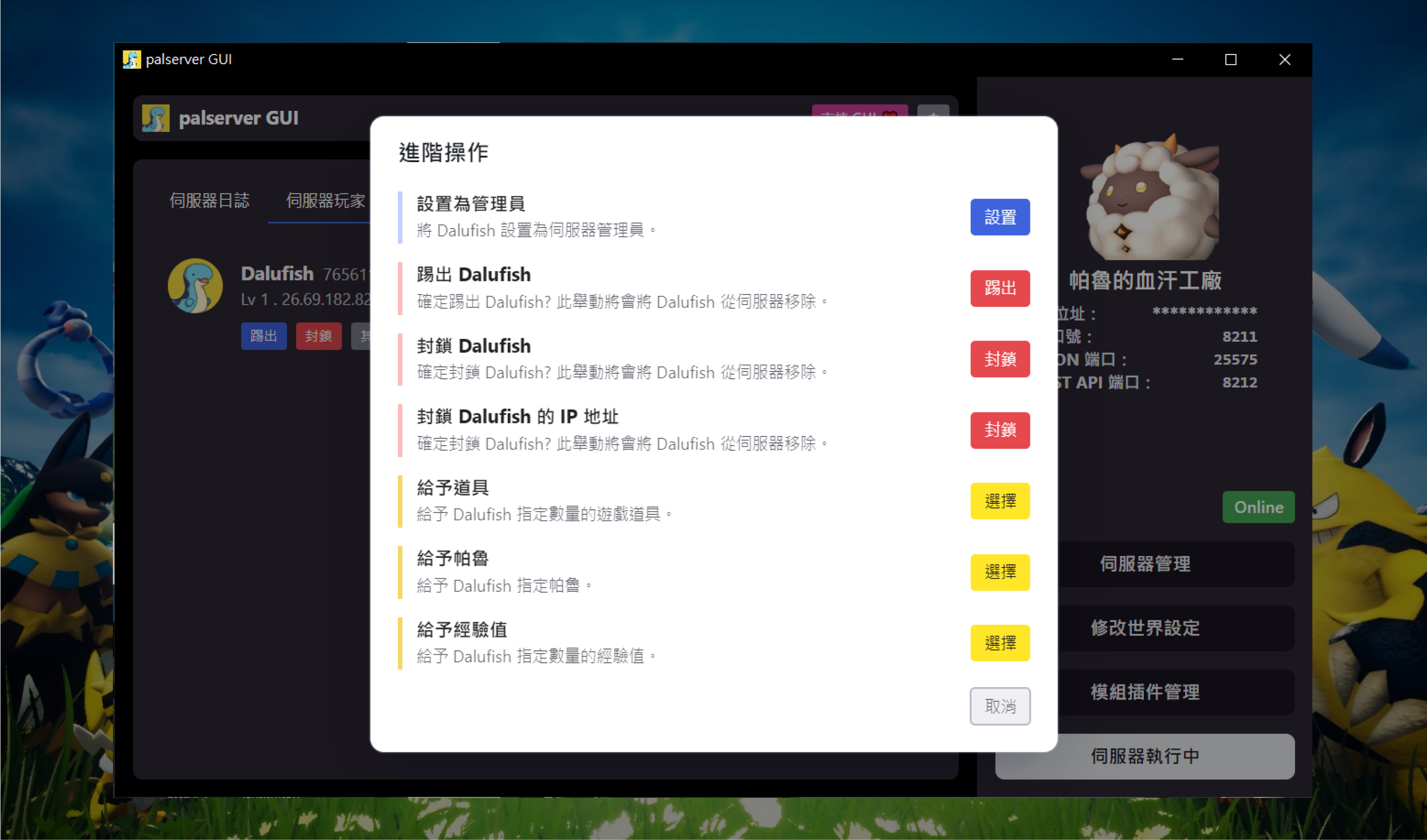
Task: Click the red 封鎖 button under Dalufish
Action: click(x=318, y=336)
